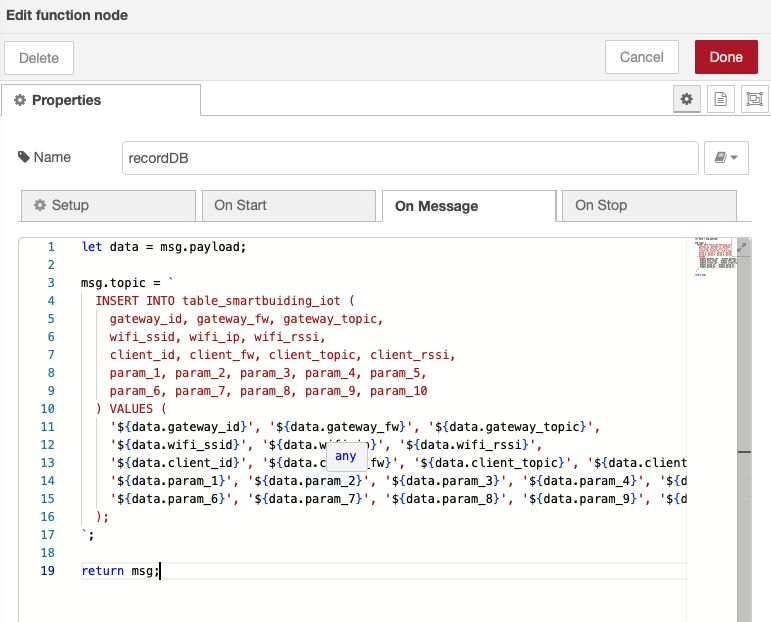Click the 'param_1, param_2, param_3' line
The width and height of the screenshot is (771, 622).
tap(268, 373)
